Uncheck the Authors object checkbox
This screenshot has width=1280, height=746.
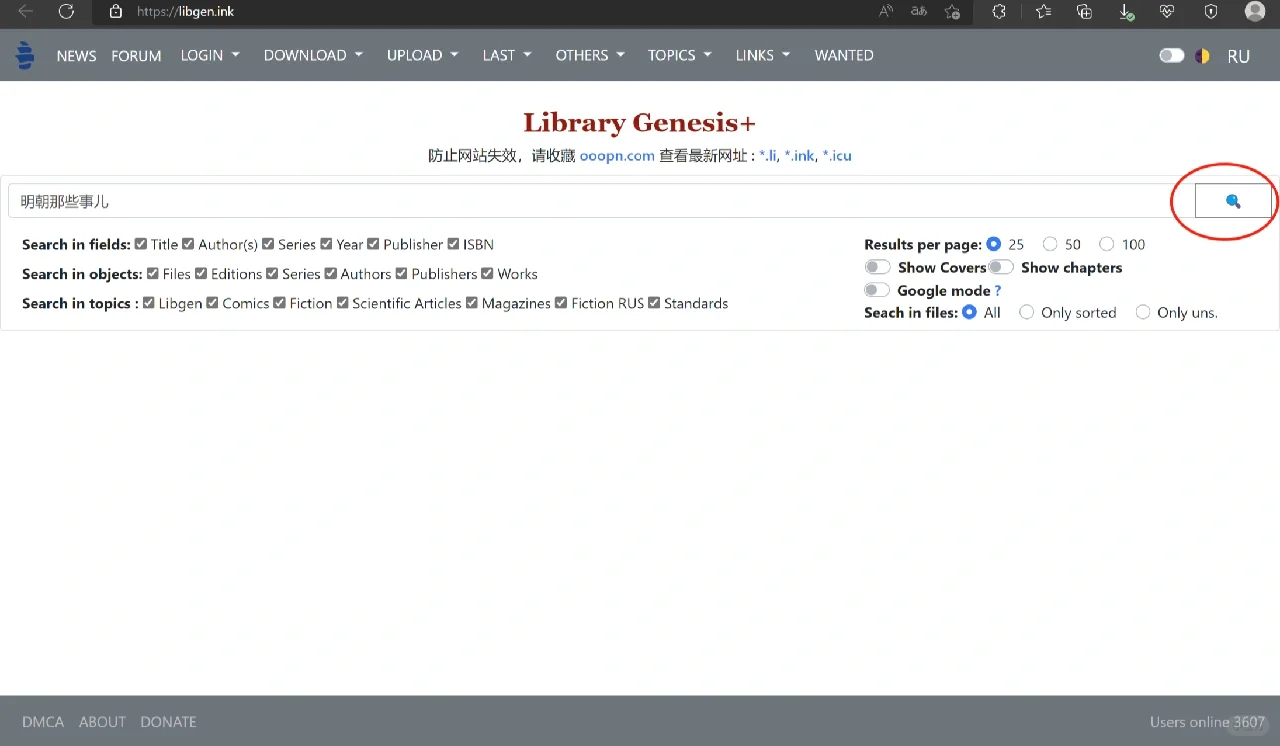pos(331,273)
